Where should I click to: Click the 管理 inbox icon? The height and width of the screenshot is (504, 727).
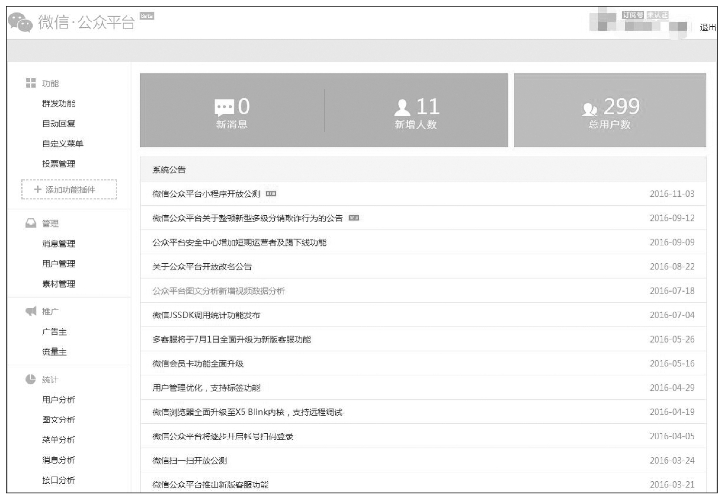[x=31, y=223]
